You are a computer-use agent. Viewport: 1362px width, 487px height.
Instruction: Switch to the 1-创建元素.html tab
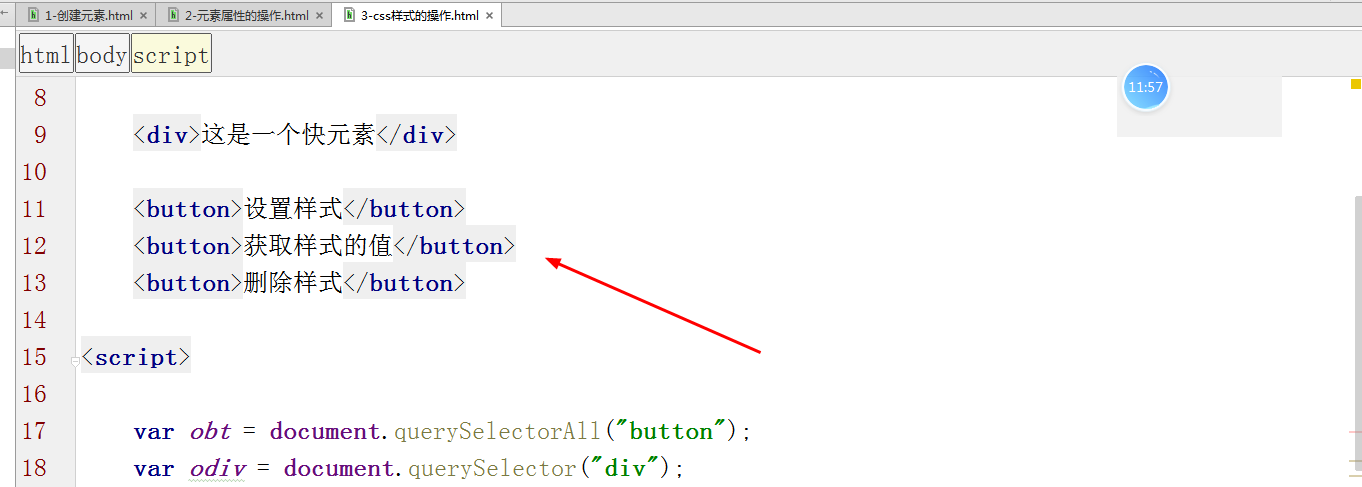coord(89,15)
